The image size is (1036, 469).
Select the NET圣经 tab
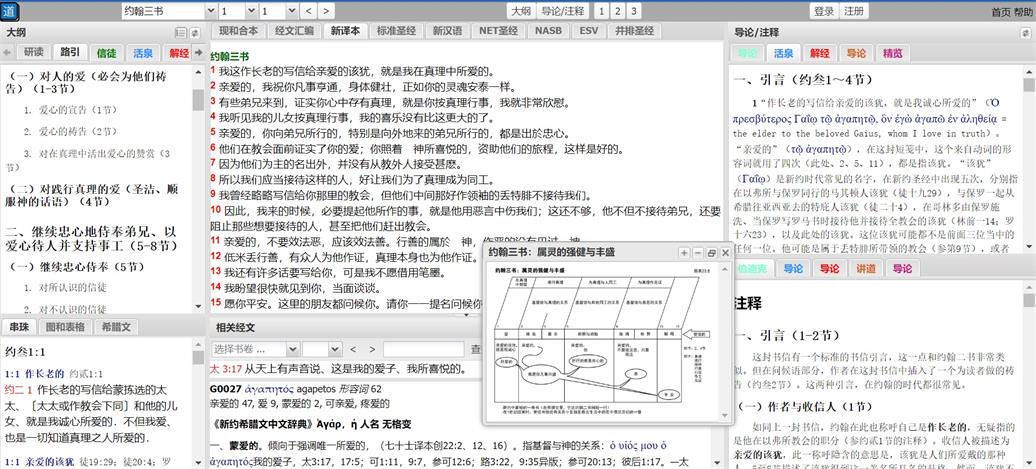[x=498, y=31]
